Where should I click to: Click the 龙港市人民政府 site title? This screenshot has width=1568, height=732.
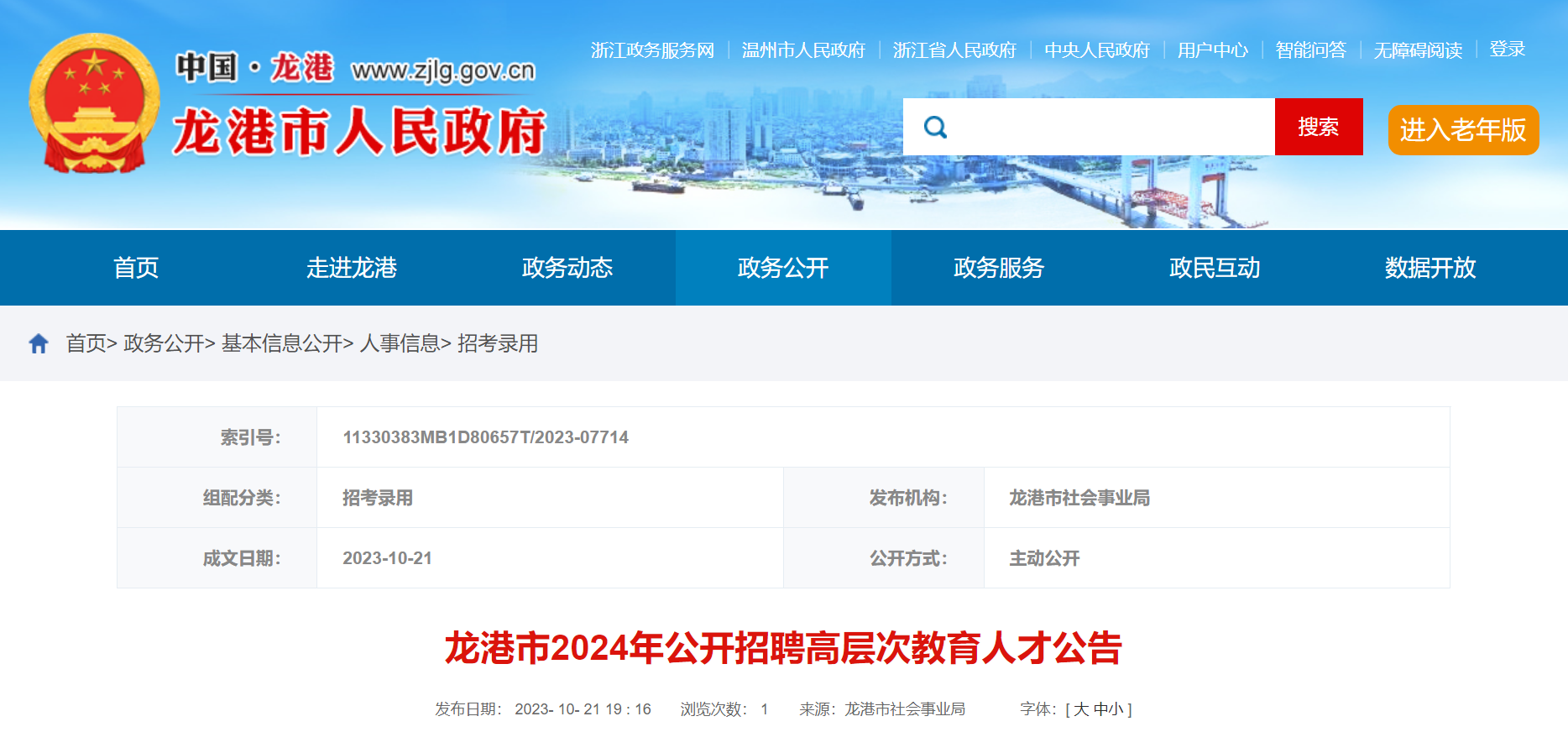tap(359, 132)
